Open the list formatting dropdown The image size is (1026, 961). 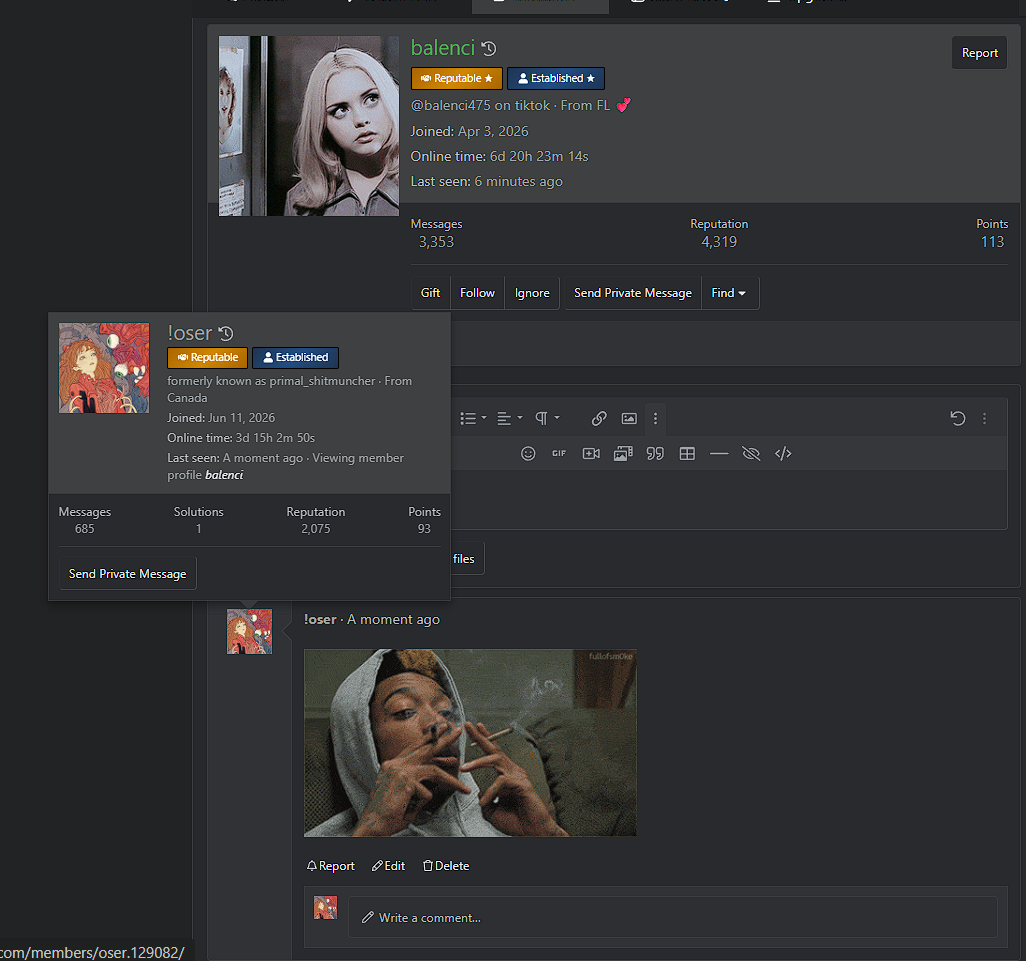[x=473, y=419]
